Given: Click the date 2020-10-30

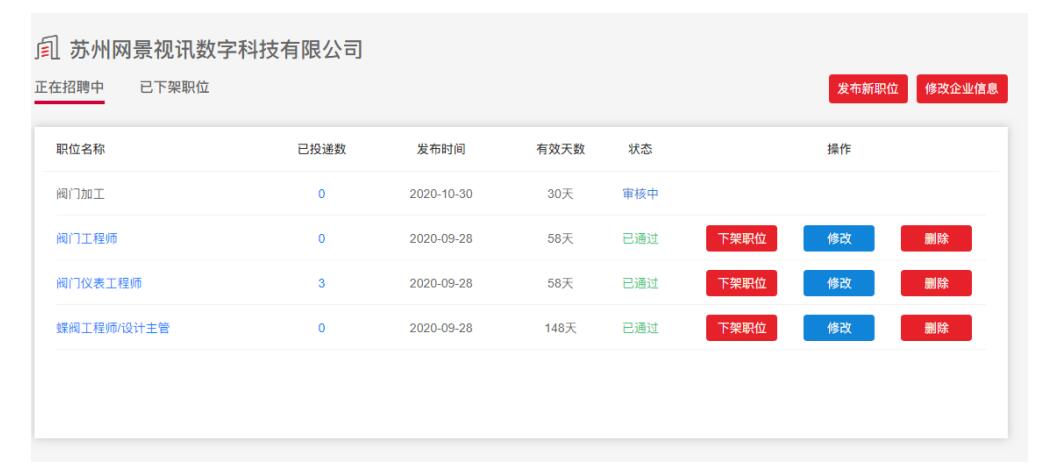Looking at the screenshot, I should point(441,194).
